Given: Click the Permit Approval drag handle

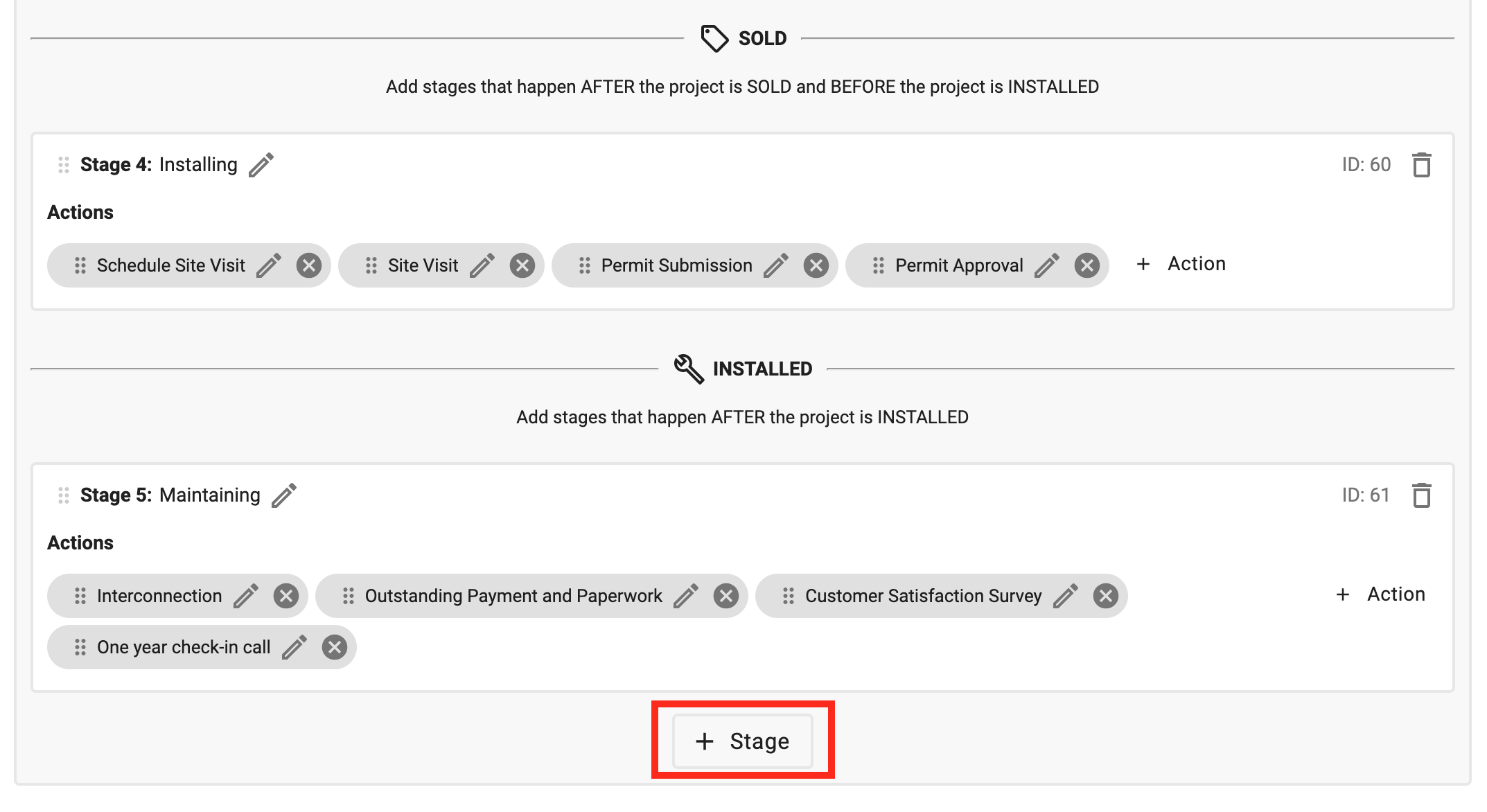Looking at the screenshot, I should tap(879, 265).
